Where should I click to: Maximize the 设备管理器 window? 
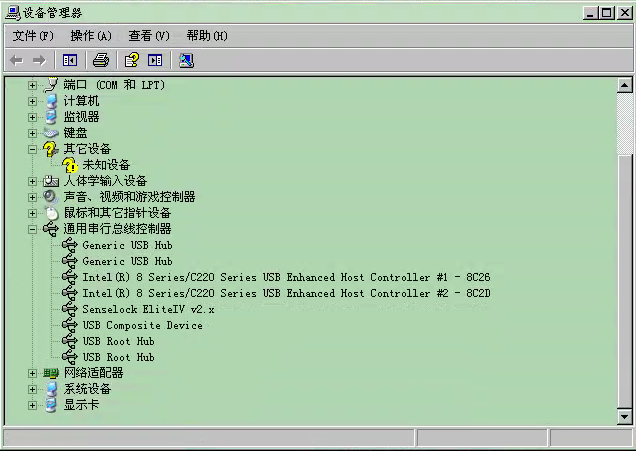(x=607, y=13)
